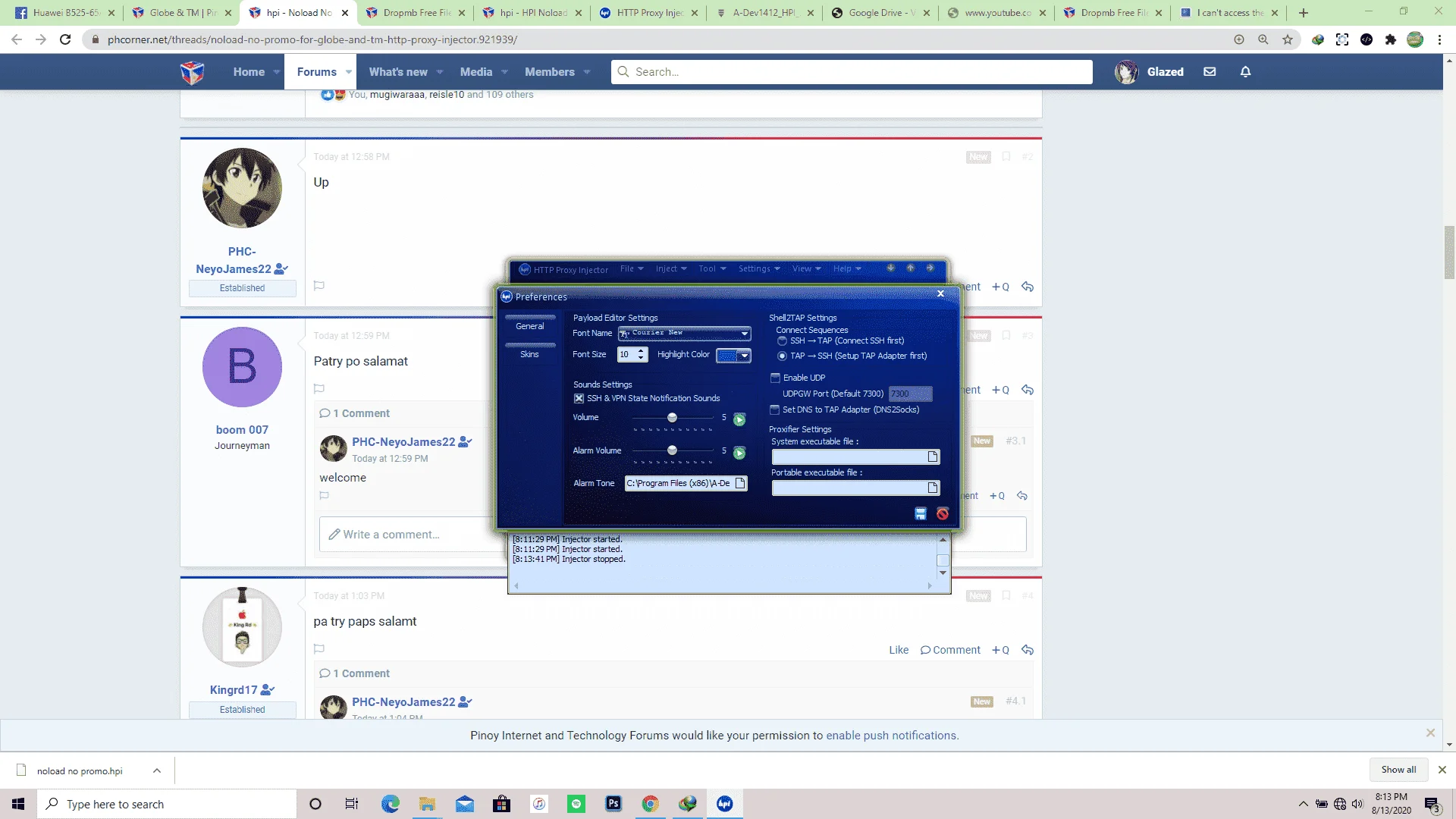Expand the Members dropdown arrow
Image resolution: width=1456 pixels, height=819 pixels.
587,72
